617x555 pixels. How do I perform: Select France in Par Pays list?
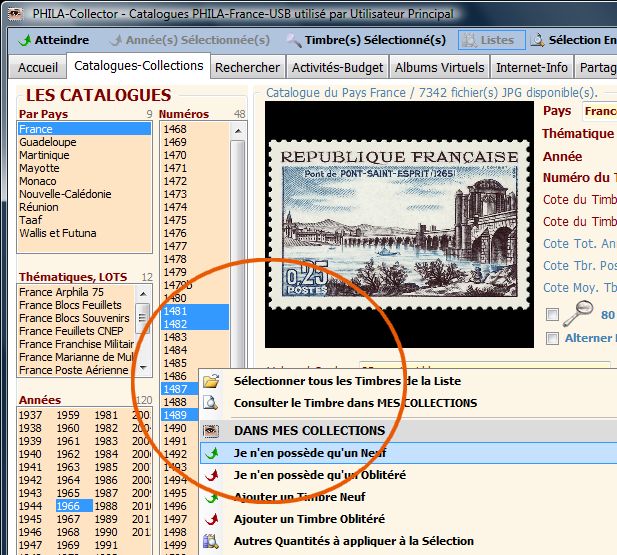coord(84,129)
